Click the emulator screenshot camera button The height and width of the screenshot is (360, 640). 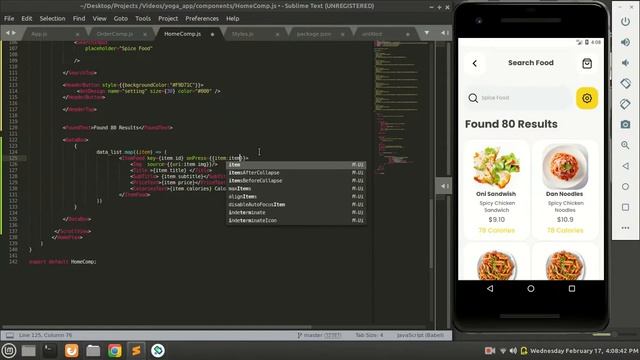point(625,124)
